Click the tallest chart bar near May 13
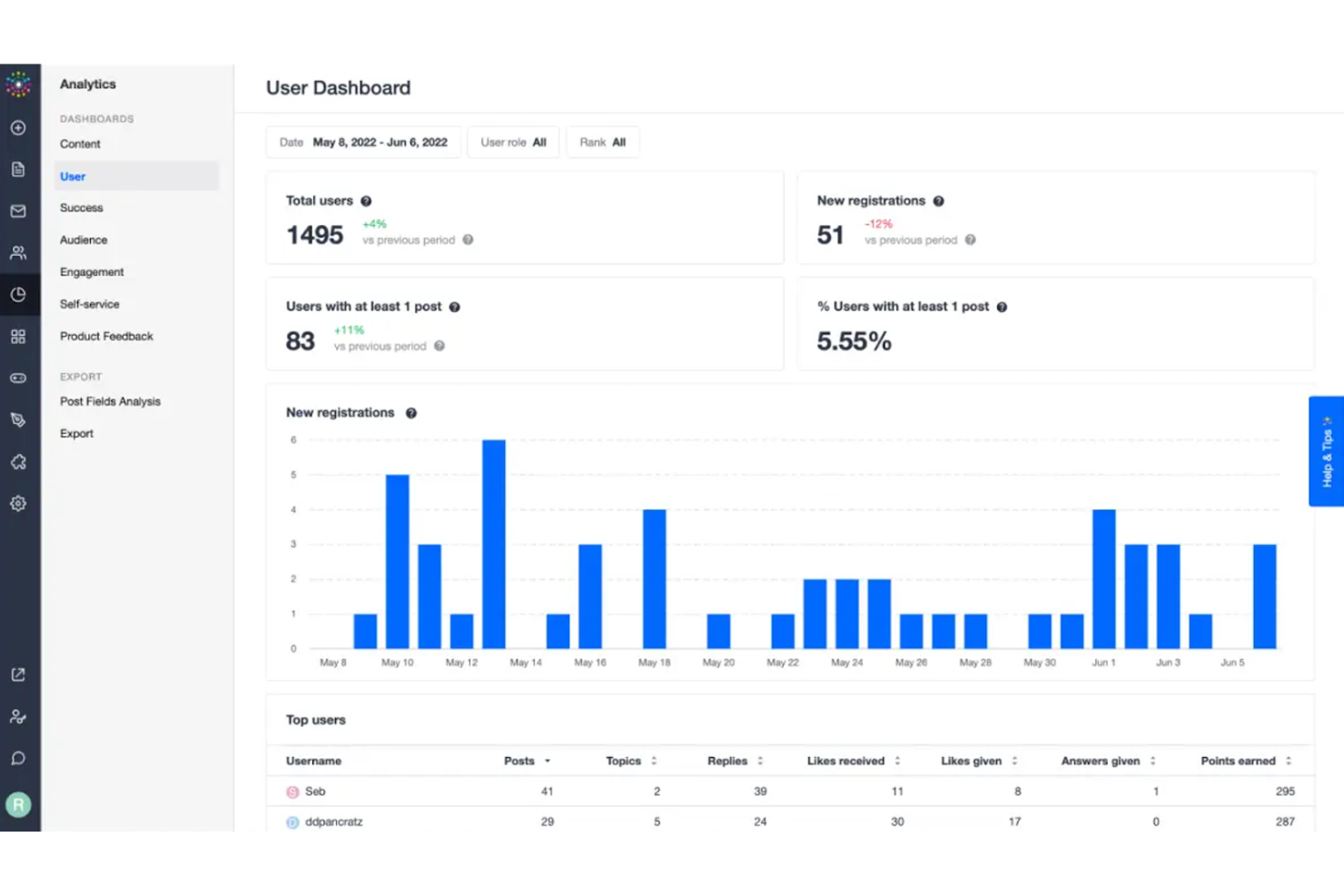 [x=494, y=545]
